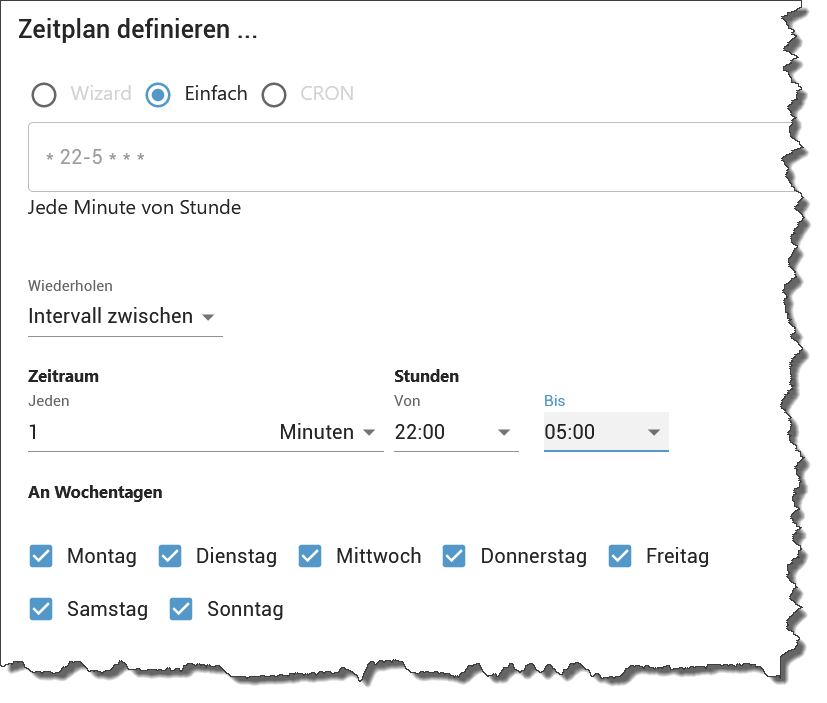Click the arrow icon next to Minuten
Viewport: 827px width, 703px height.
coord(368,433)
